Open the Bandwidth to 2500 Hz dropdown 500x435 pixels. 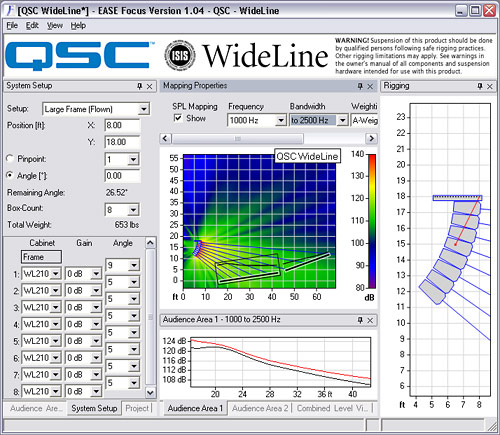(x=342, y=120)
